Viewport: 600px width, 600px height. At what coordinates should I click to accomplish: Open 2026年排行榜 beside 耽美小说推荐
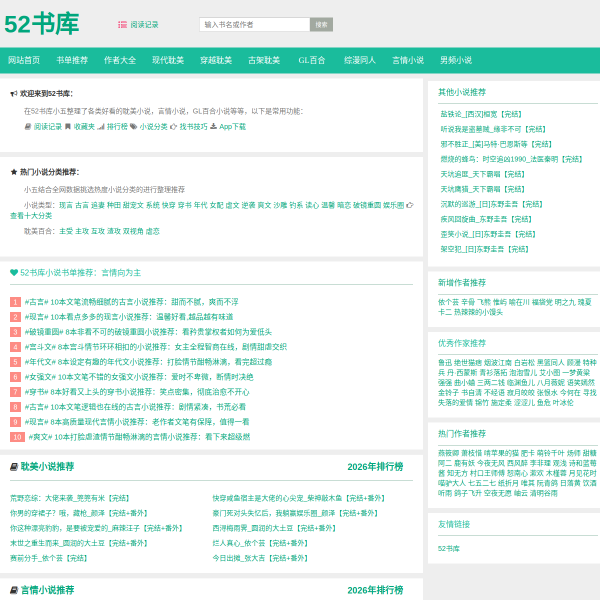375,467
